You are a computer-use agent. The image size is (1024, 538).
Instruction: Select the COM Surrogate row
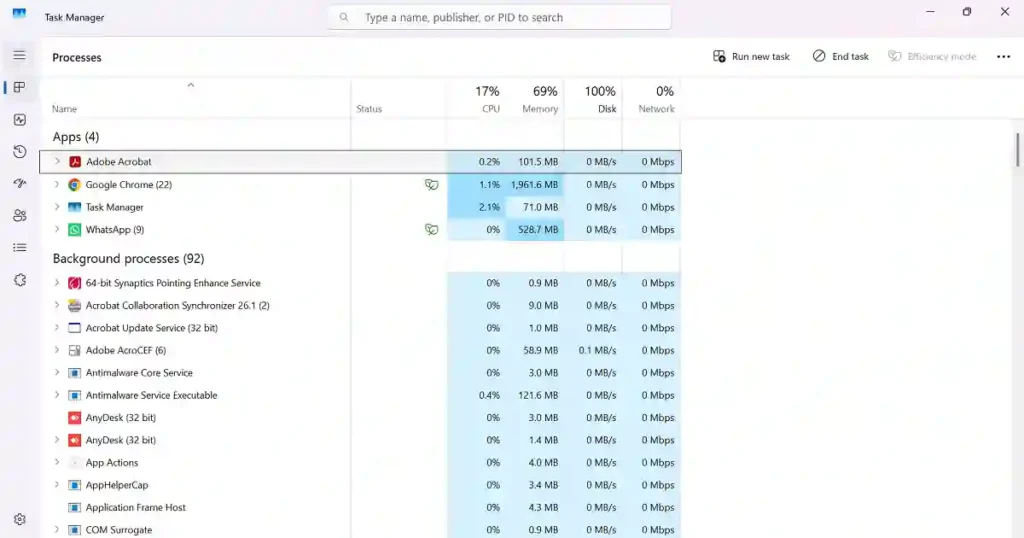point(360,530)
